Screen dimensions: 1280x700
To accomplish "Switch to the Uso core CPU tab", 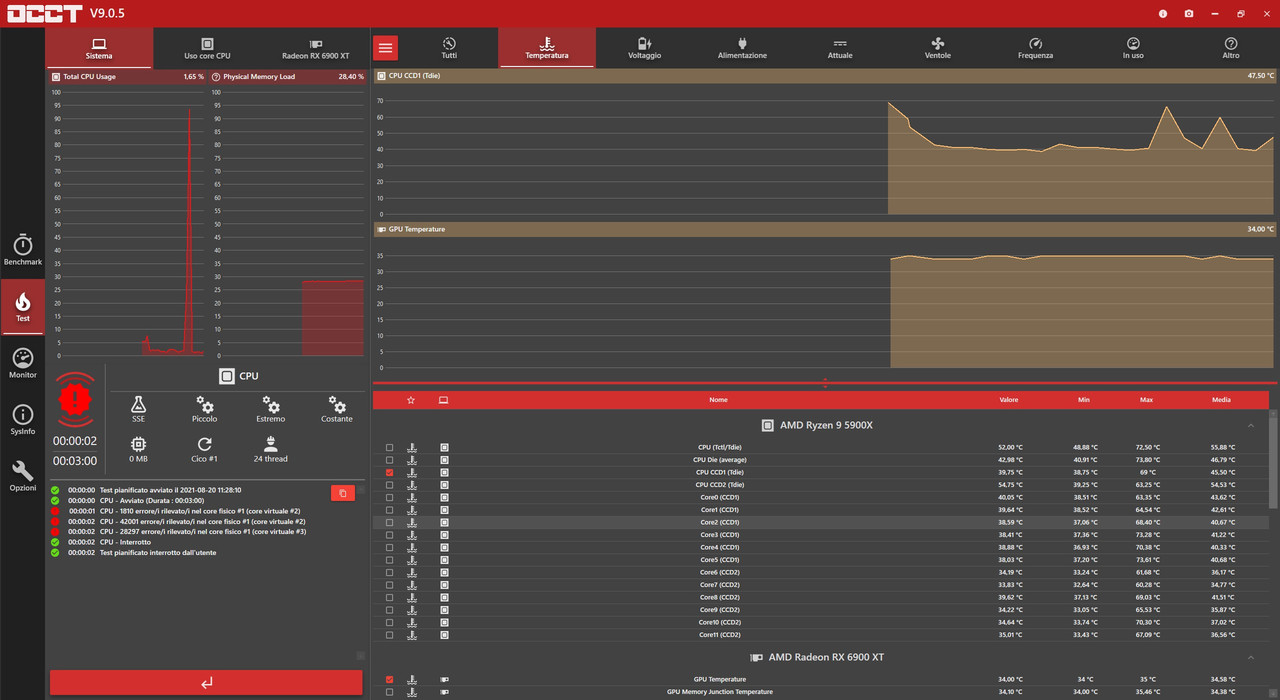I will pos(207,48).
